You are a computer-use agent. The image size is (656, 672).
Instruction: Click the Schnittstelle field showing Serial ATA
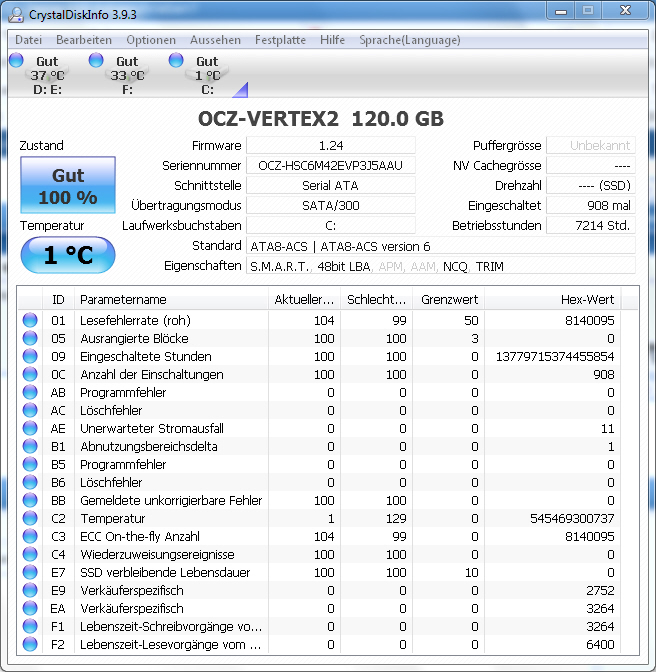331,186
